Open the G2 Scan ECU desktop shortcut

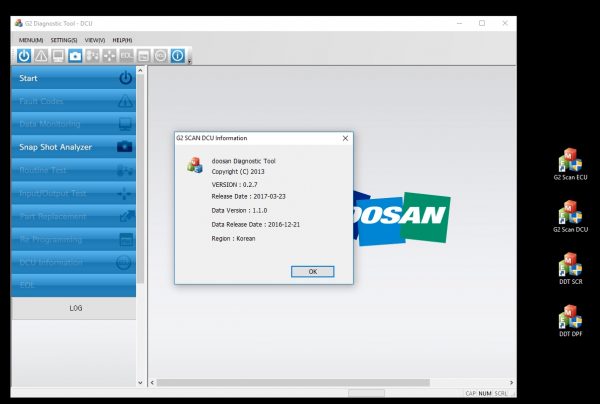click(570, 164)
